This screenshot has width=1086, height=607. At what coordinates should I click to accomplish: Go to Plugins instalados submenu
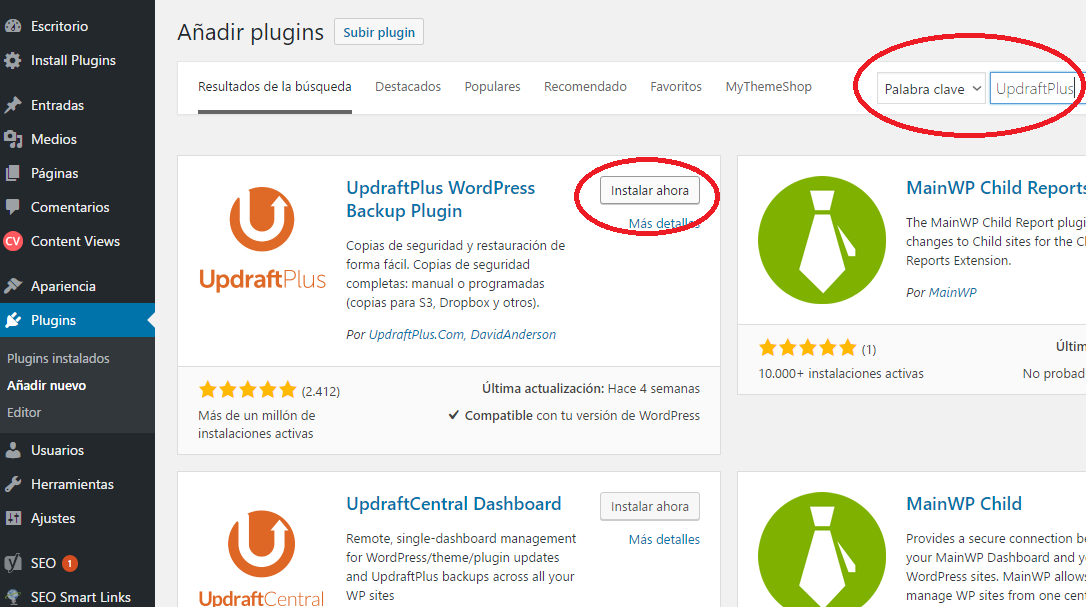click(58, 358)
